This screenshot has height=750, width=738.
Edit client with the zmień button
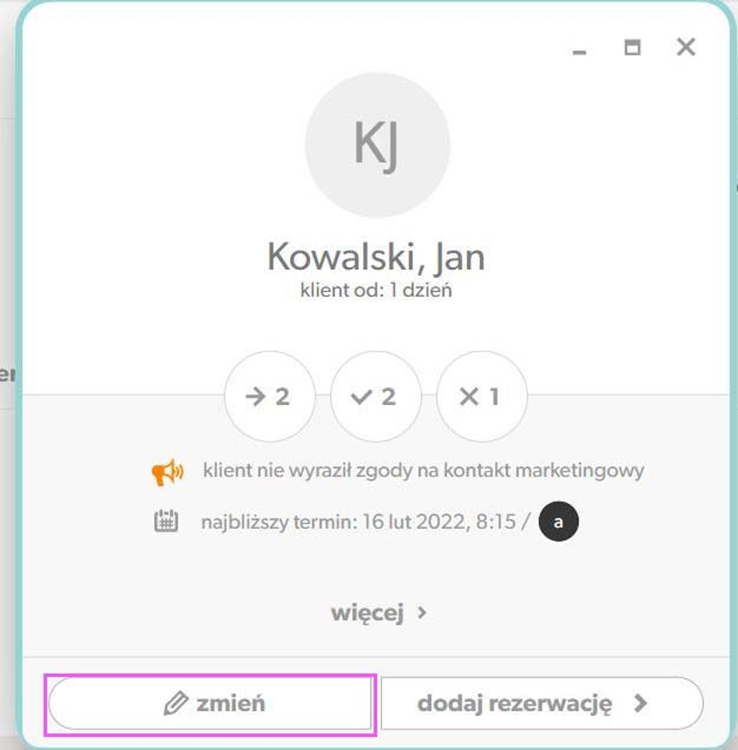point(210,703)
